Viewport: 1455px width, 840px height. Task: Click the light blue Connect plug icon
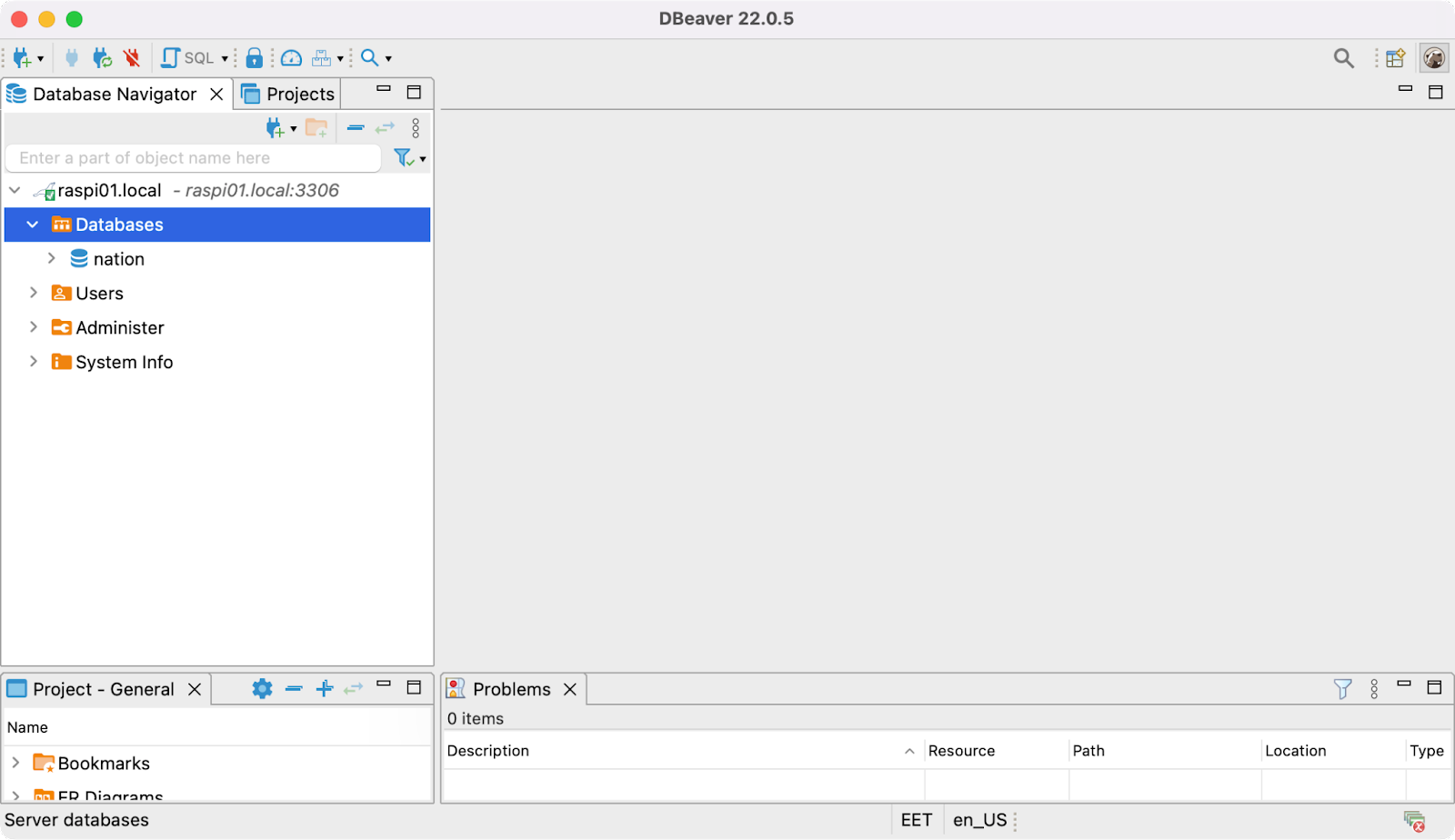coord(72,58)
